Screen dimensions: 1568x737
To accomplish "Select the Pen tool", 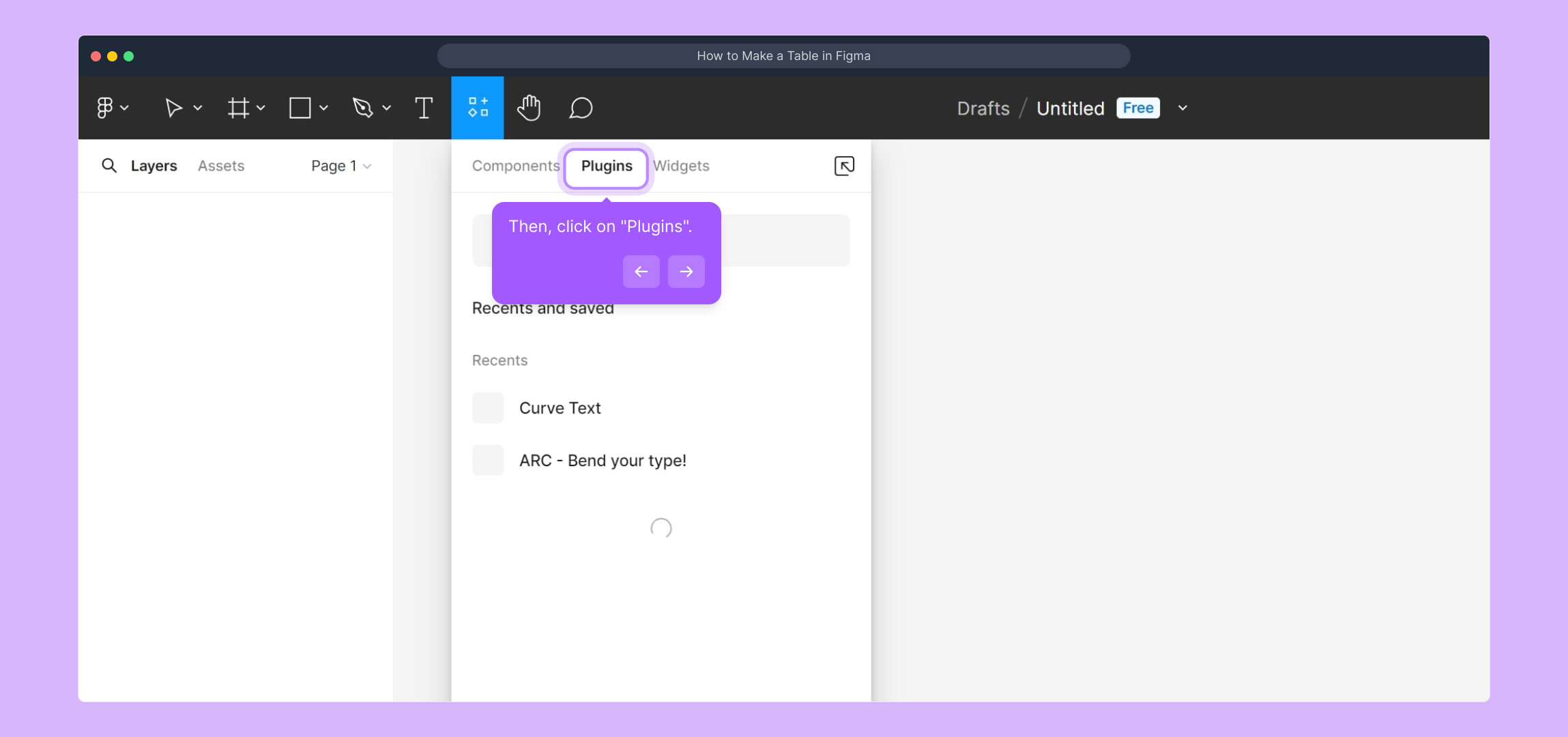I will [x=362, y=108].
